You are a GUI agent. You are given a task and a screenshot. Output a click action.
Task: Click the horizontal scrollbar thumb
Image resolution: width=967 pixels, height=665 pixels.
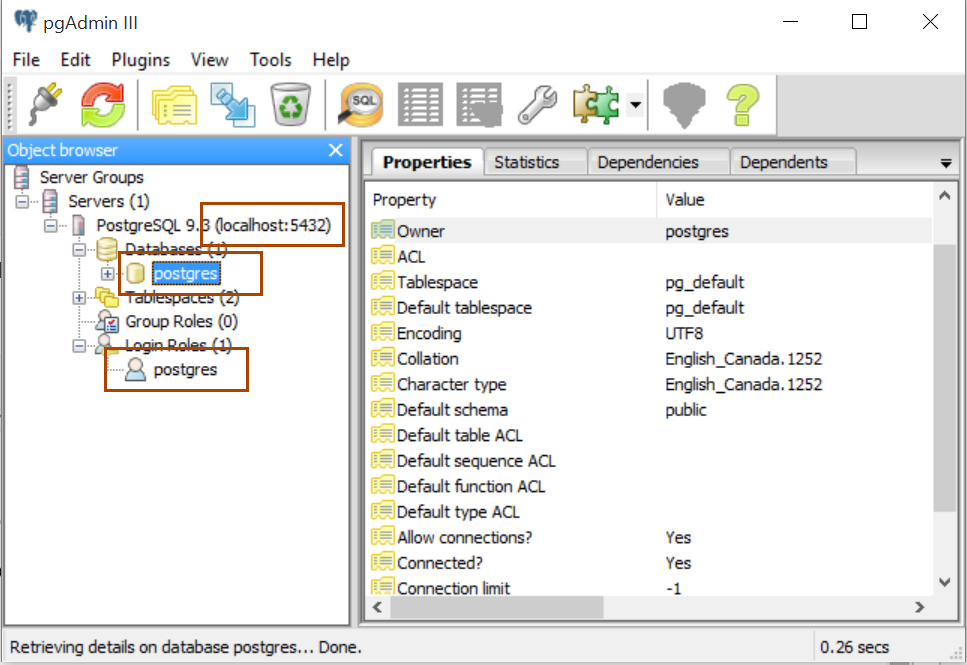point(496,608)
